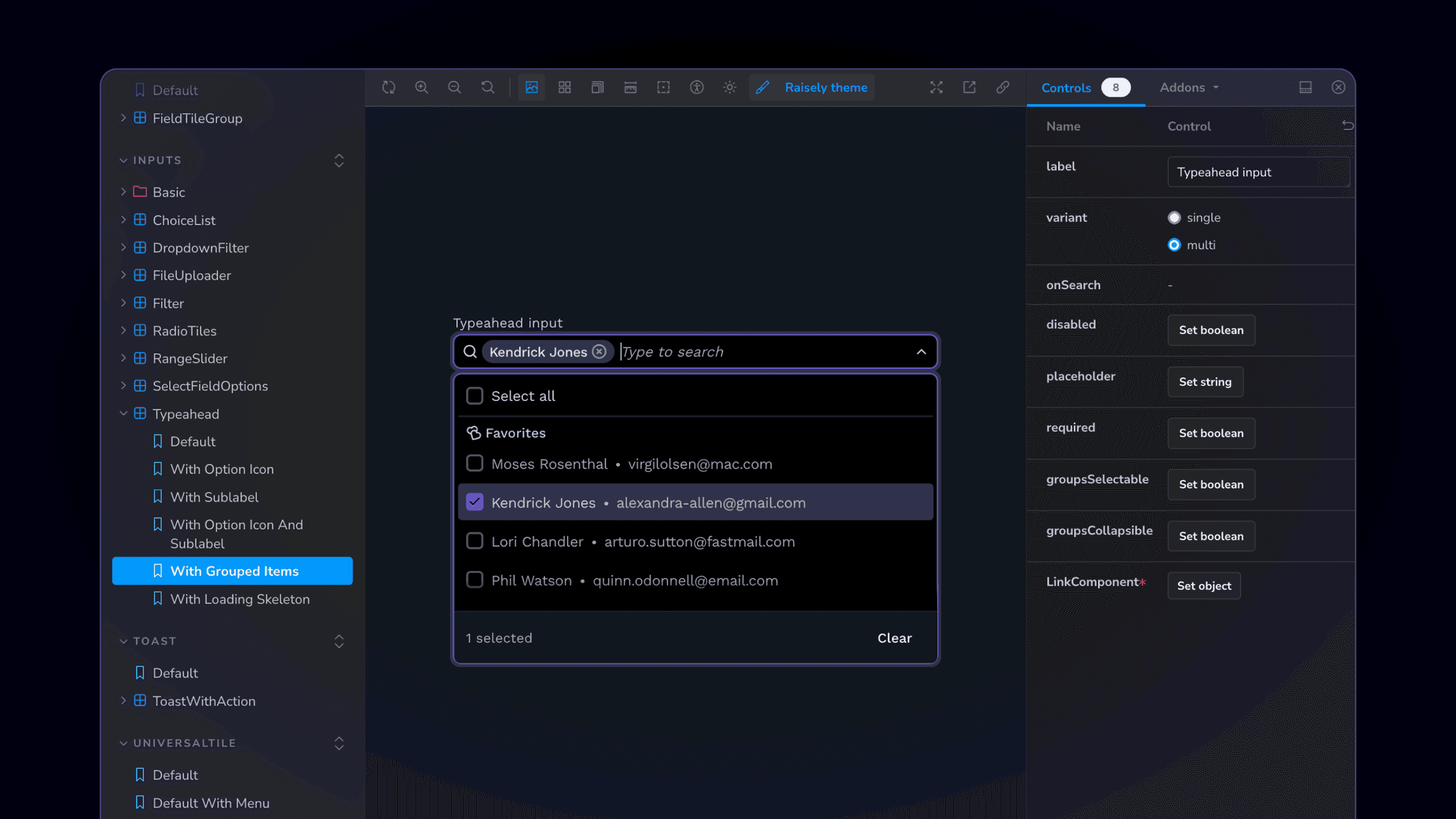Toggle background image icon in toolbar

click(531, 87)
